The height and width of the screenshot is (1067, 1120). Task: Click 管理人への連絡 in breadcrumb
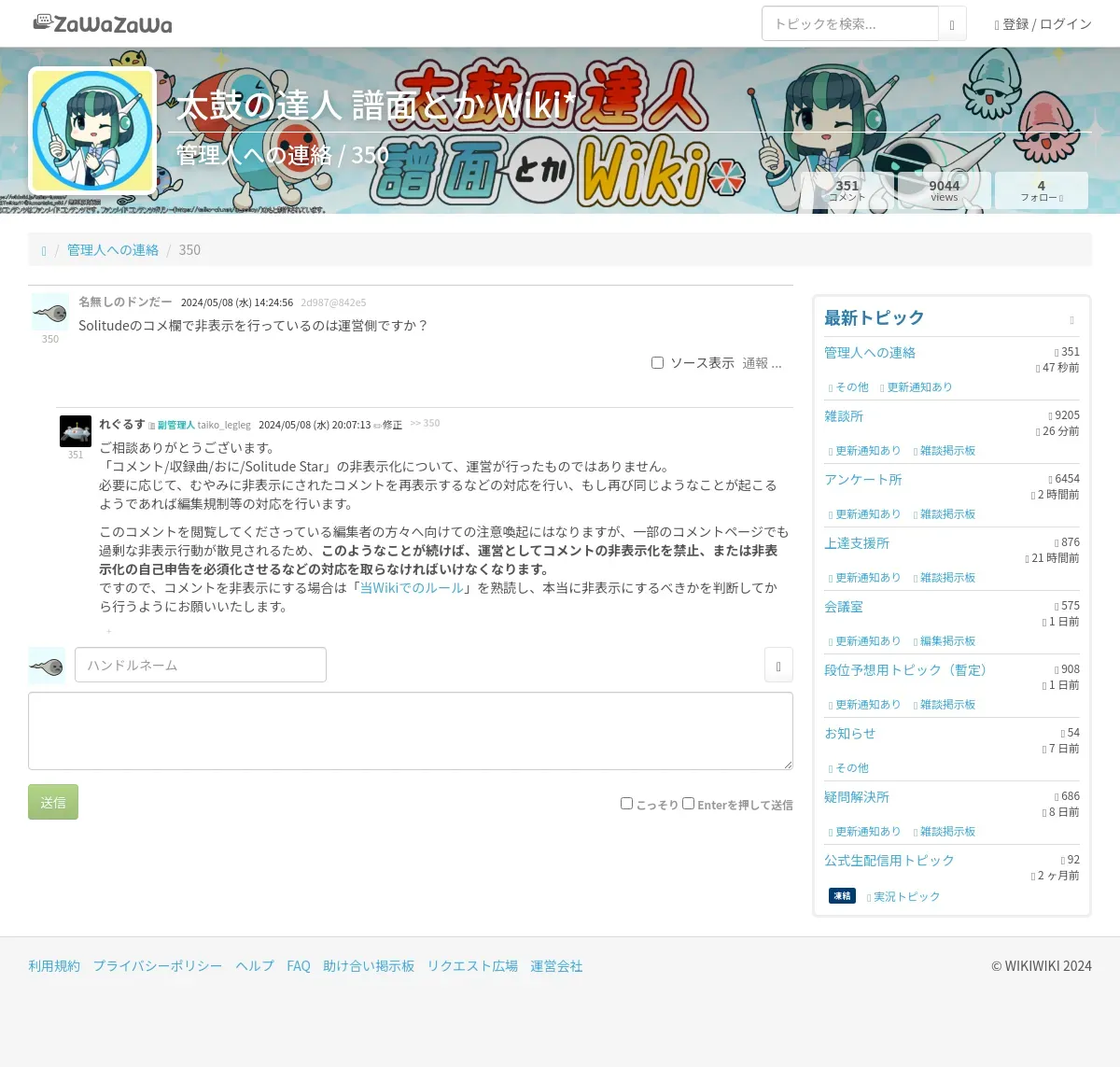tap(113, 250)
